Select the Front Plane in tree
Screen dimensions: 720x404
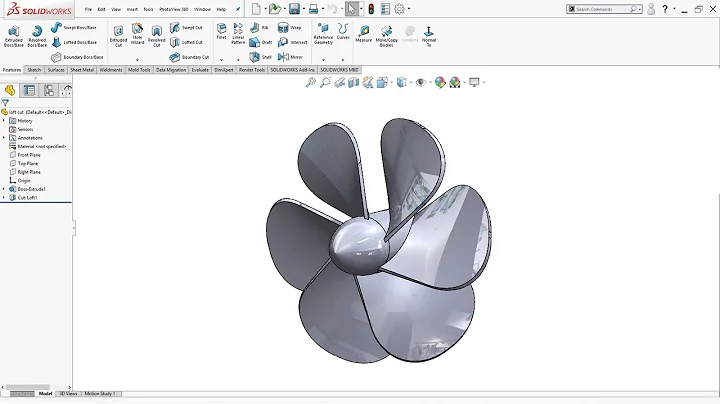[29, 155]
